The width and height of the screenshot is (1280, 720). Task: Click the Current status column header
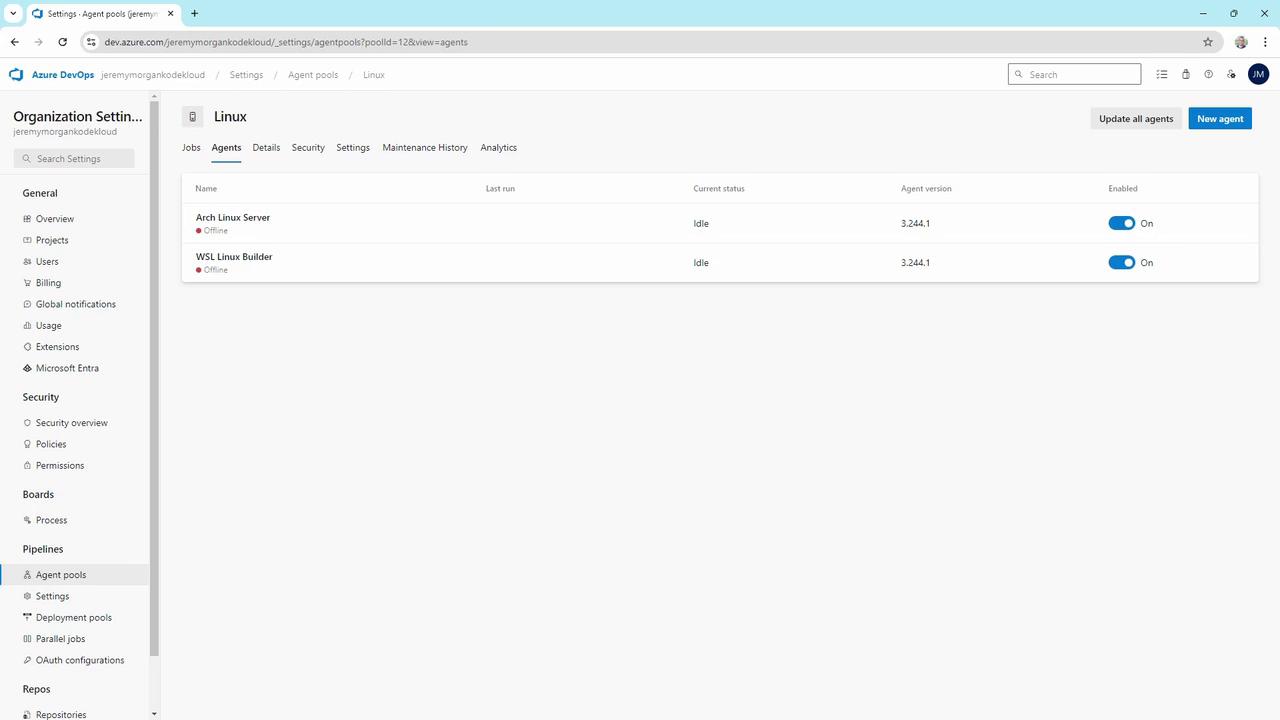pos(719,189)
